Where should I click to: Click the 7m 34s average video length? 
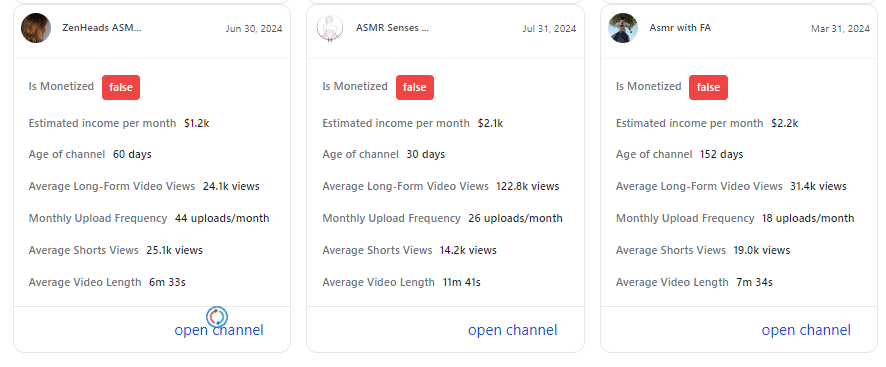(754, 282)
